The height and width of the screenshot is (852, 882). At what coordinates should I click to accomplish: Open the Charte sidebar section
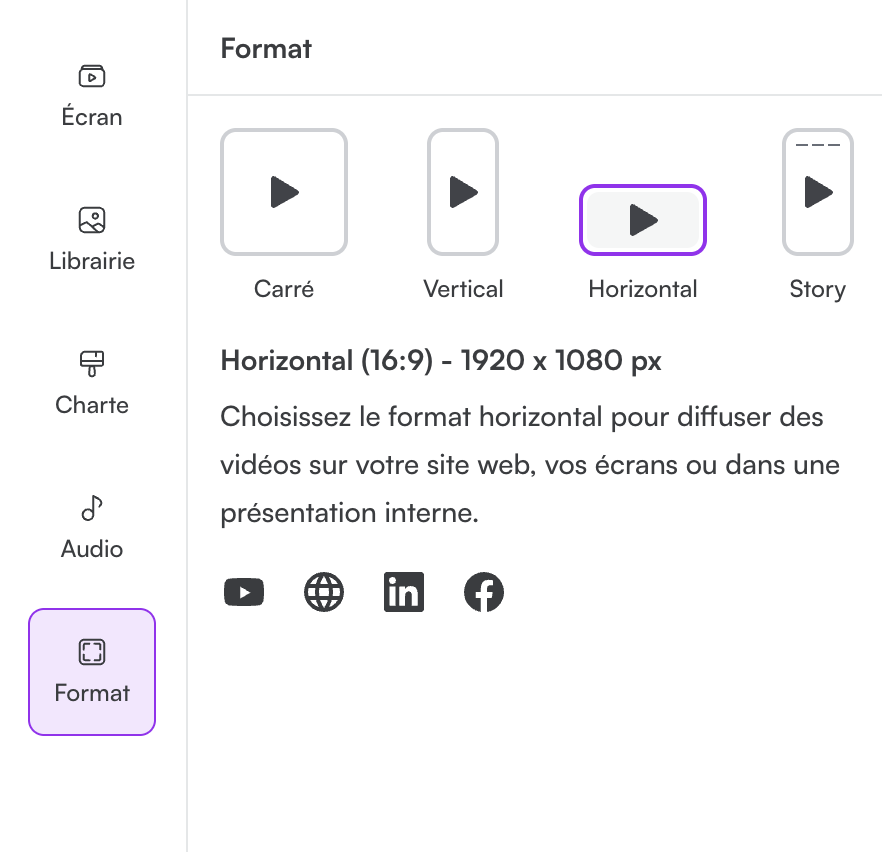[92, 384]
